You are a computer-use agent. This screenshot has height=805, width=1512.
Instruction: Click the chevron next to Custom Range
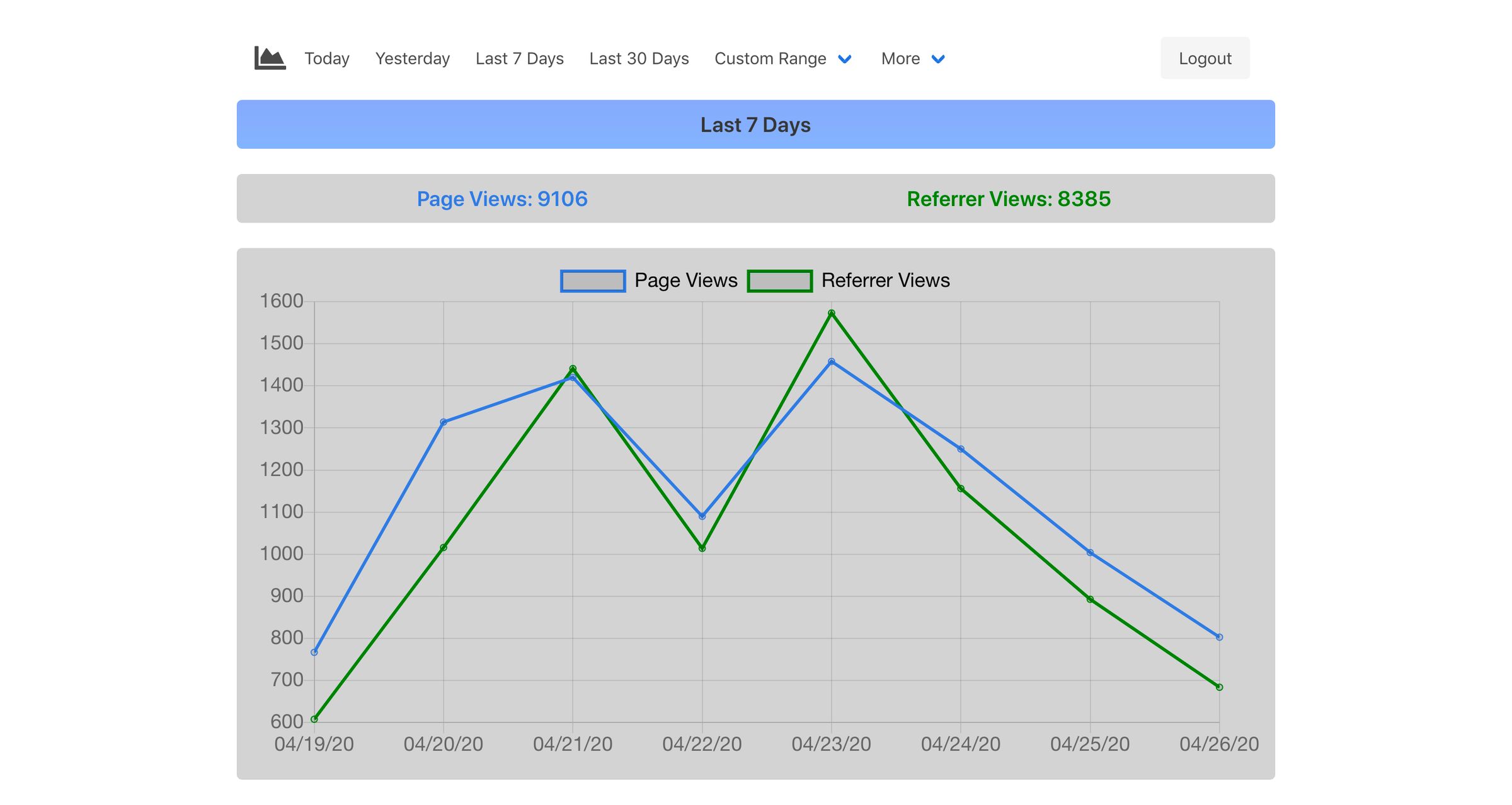click(845, 59)
